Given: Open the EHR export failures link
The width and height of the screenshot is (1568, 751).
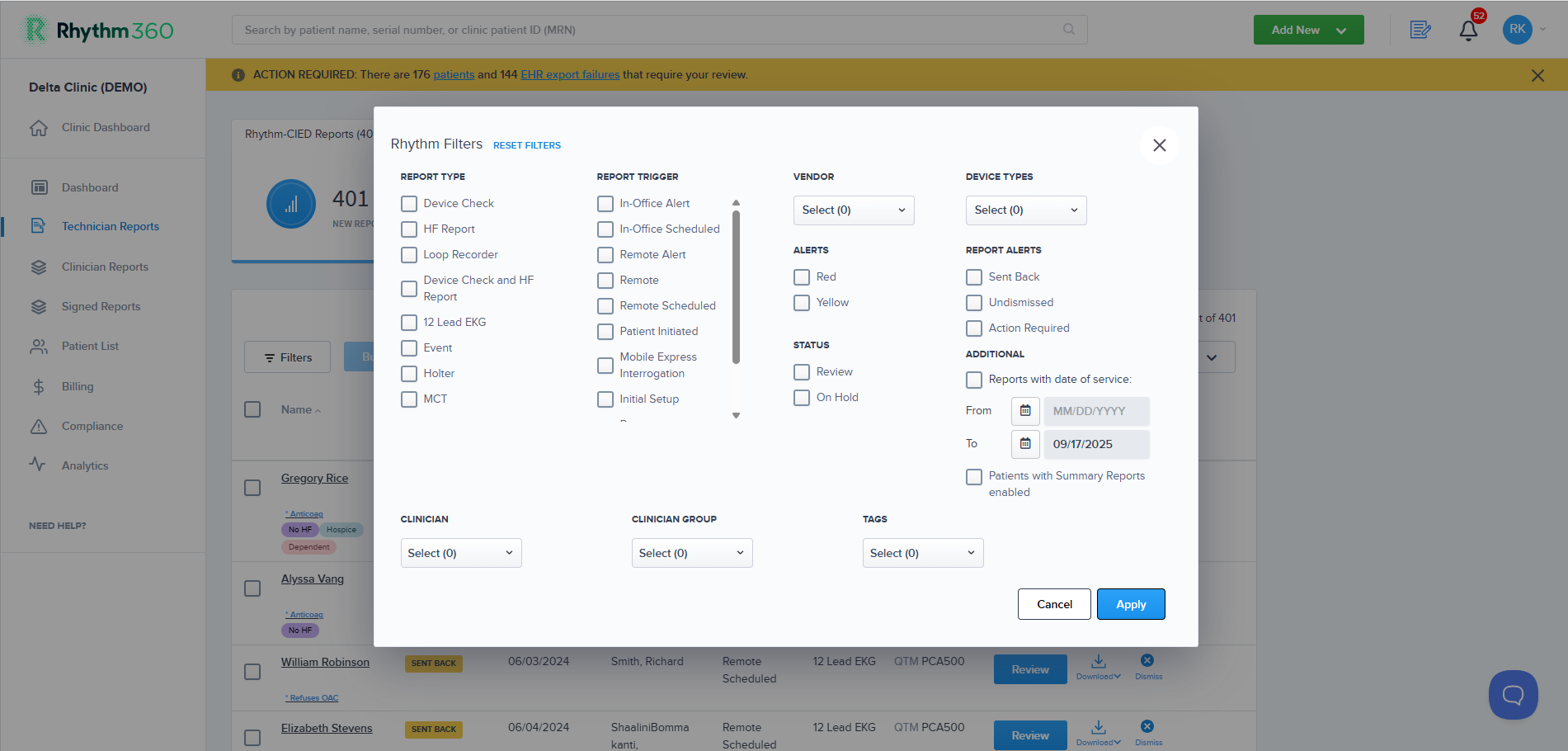Looking at the screenshot, I should [570, 74].
